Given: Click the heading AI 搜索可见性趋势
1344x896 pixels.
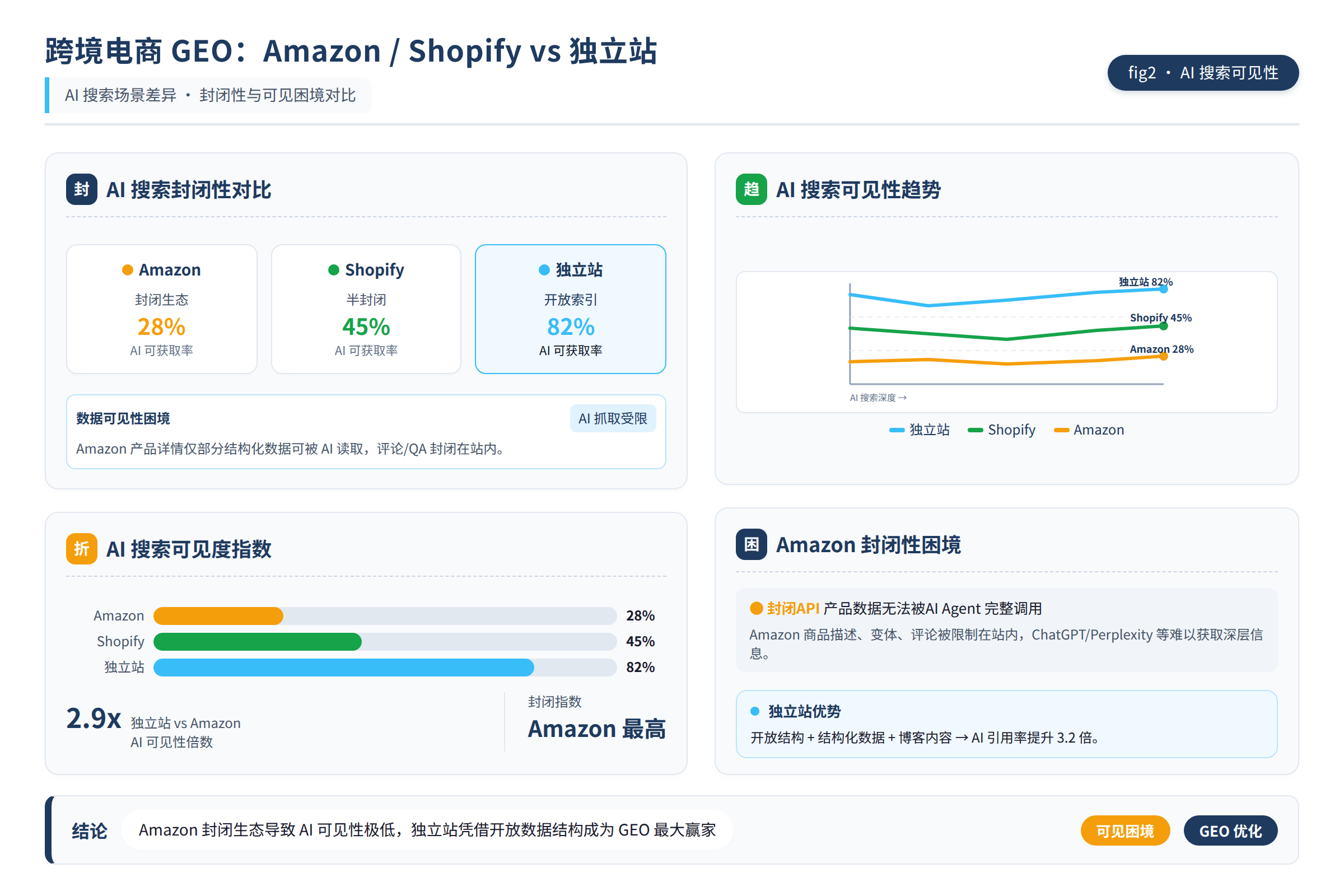Looking at the screenshot, I should coord(858,190).
